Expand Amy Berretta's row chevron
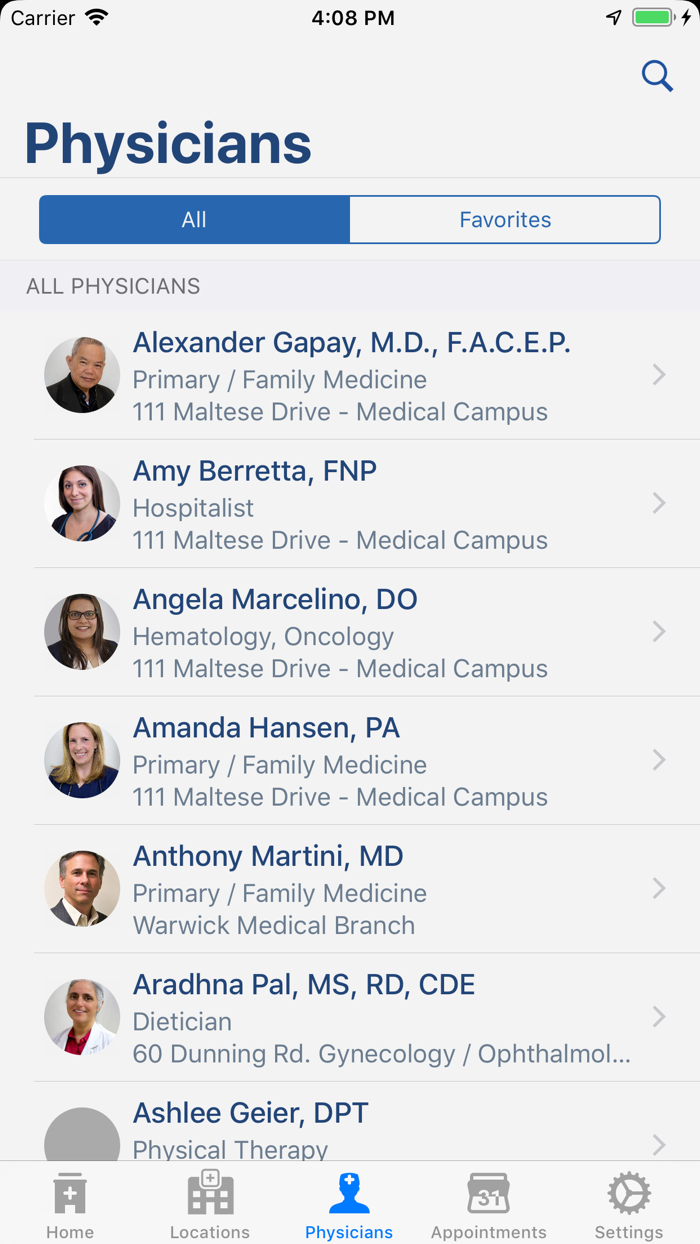The height and width of the screenshot is (1244, 700). (659, 503)
